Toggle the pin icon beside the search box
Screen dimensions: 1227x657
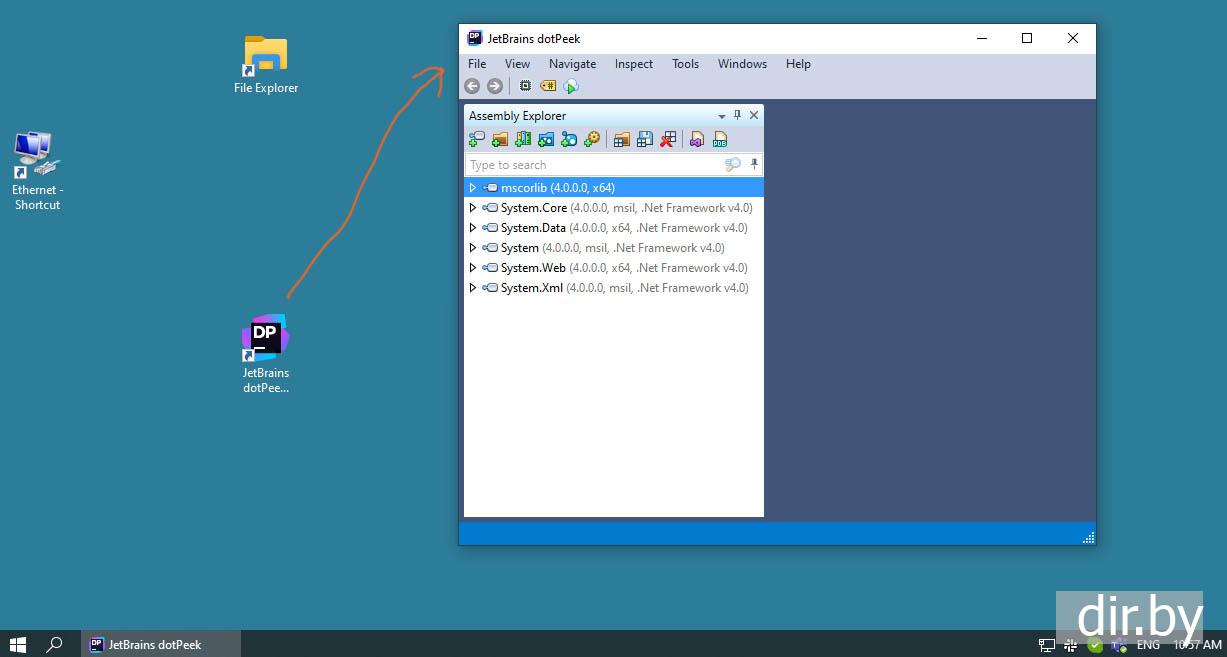tap(754, 164)
